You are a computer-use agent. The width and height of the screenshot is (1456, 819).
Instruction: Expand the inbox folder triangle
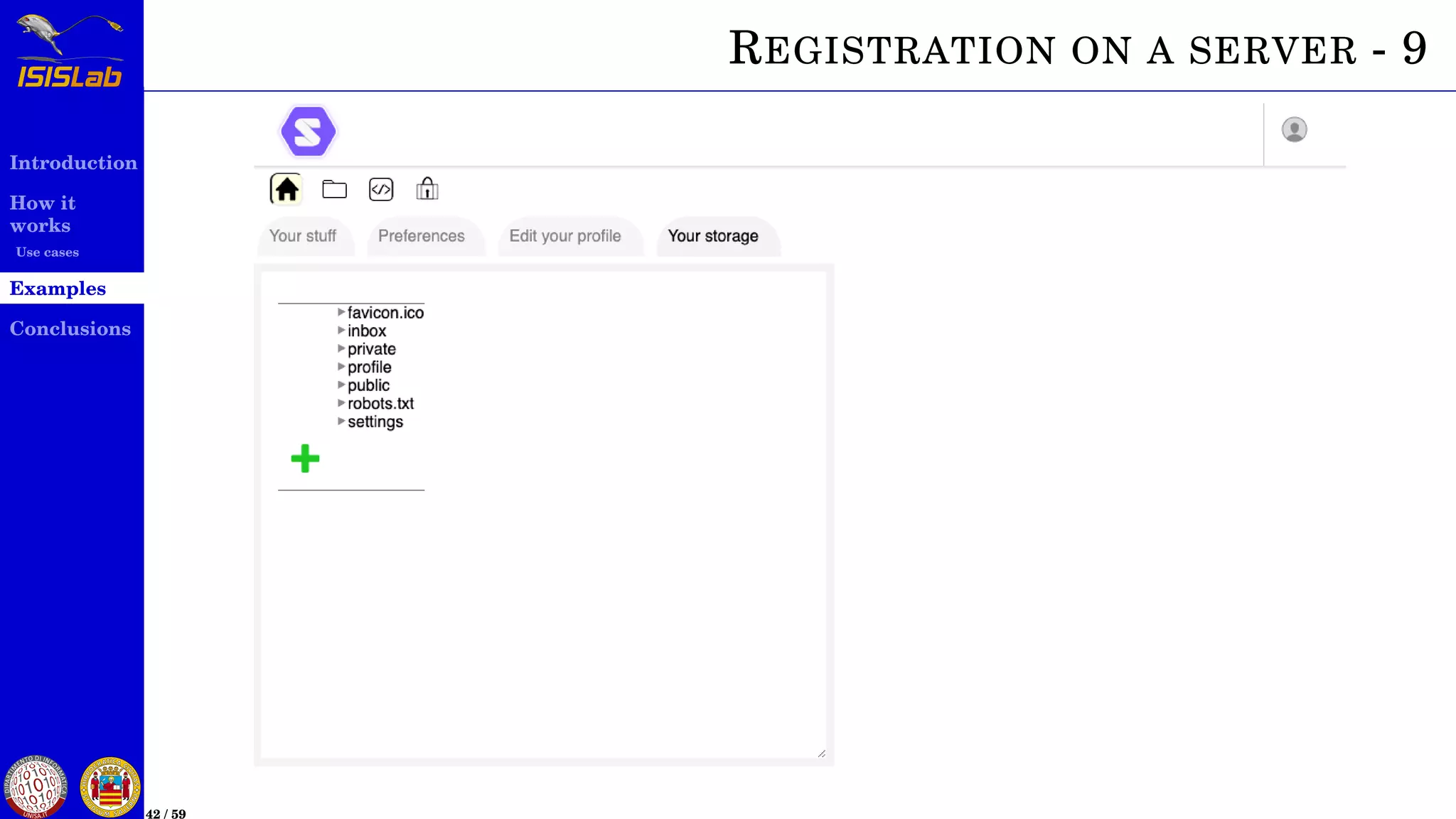tap(341, 331)
